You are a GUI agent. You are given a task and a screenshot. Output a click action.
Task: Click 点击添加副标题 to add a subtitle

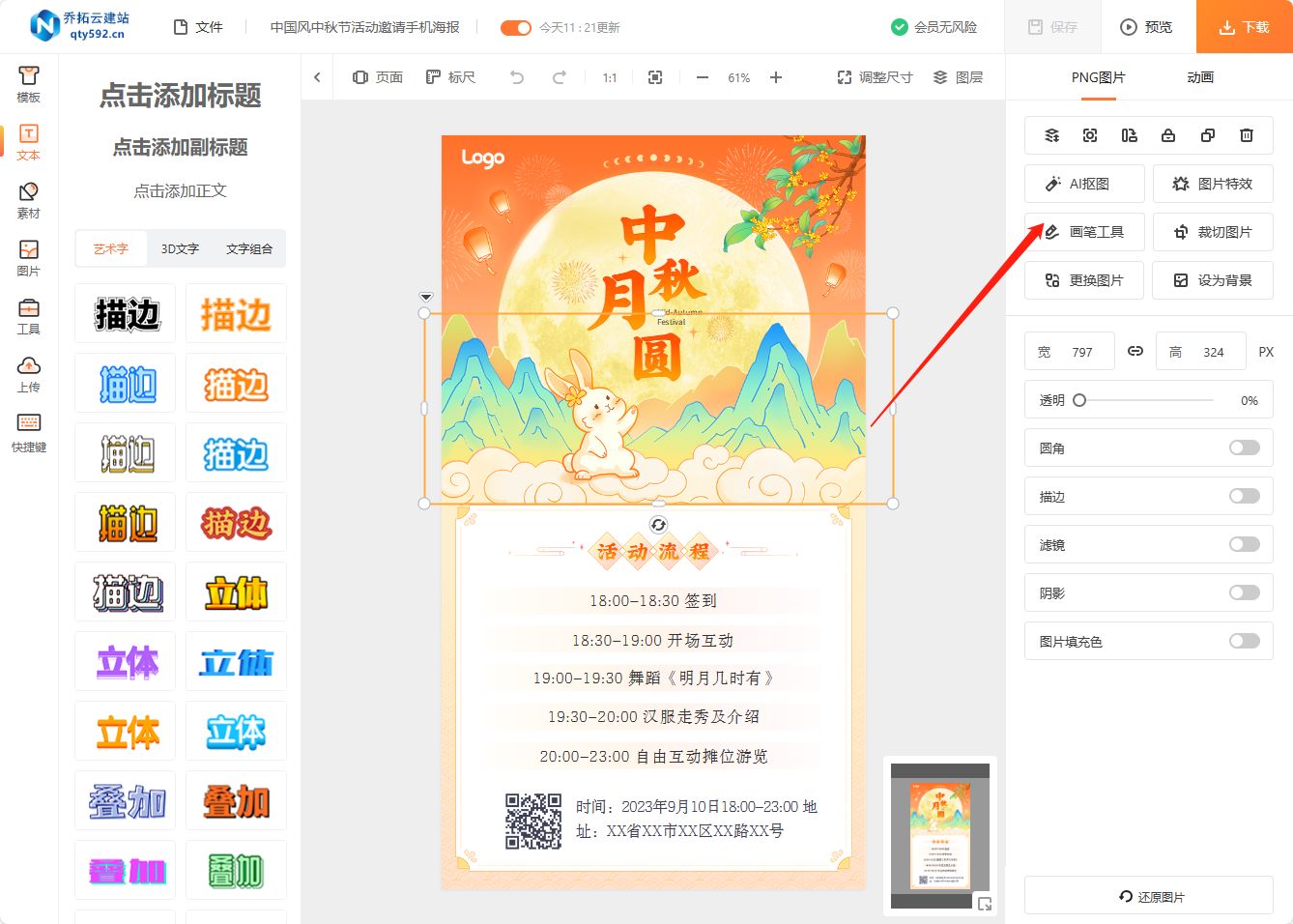[181, 147]
